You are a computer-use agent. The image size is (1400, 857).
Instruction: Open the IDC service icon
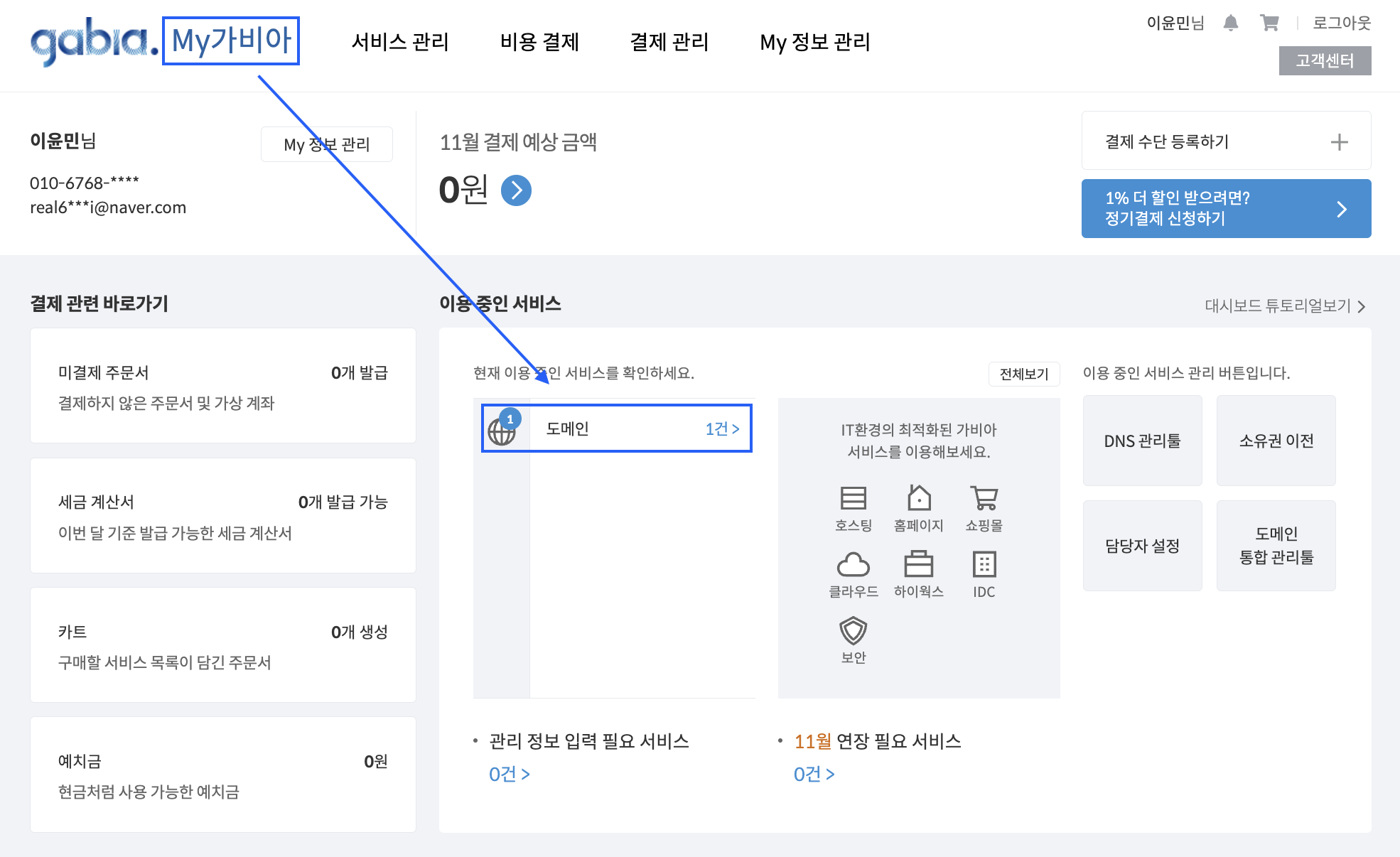tap(984, 575)
